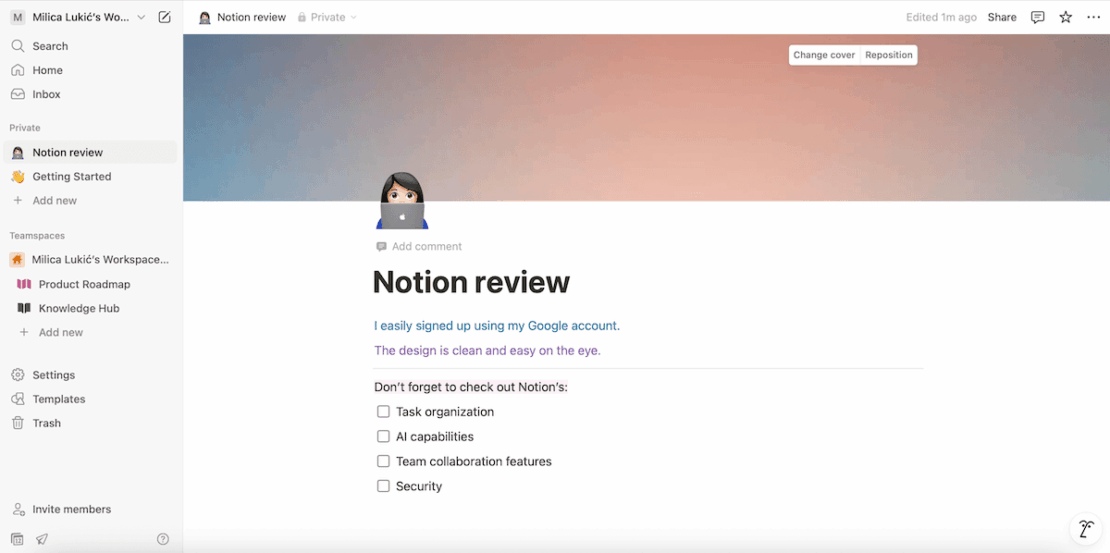
Task: Check the Task organization checkbox
Action: (x=383, y=411)
